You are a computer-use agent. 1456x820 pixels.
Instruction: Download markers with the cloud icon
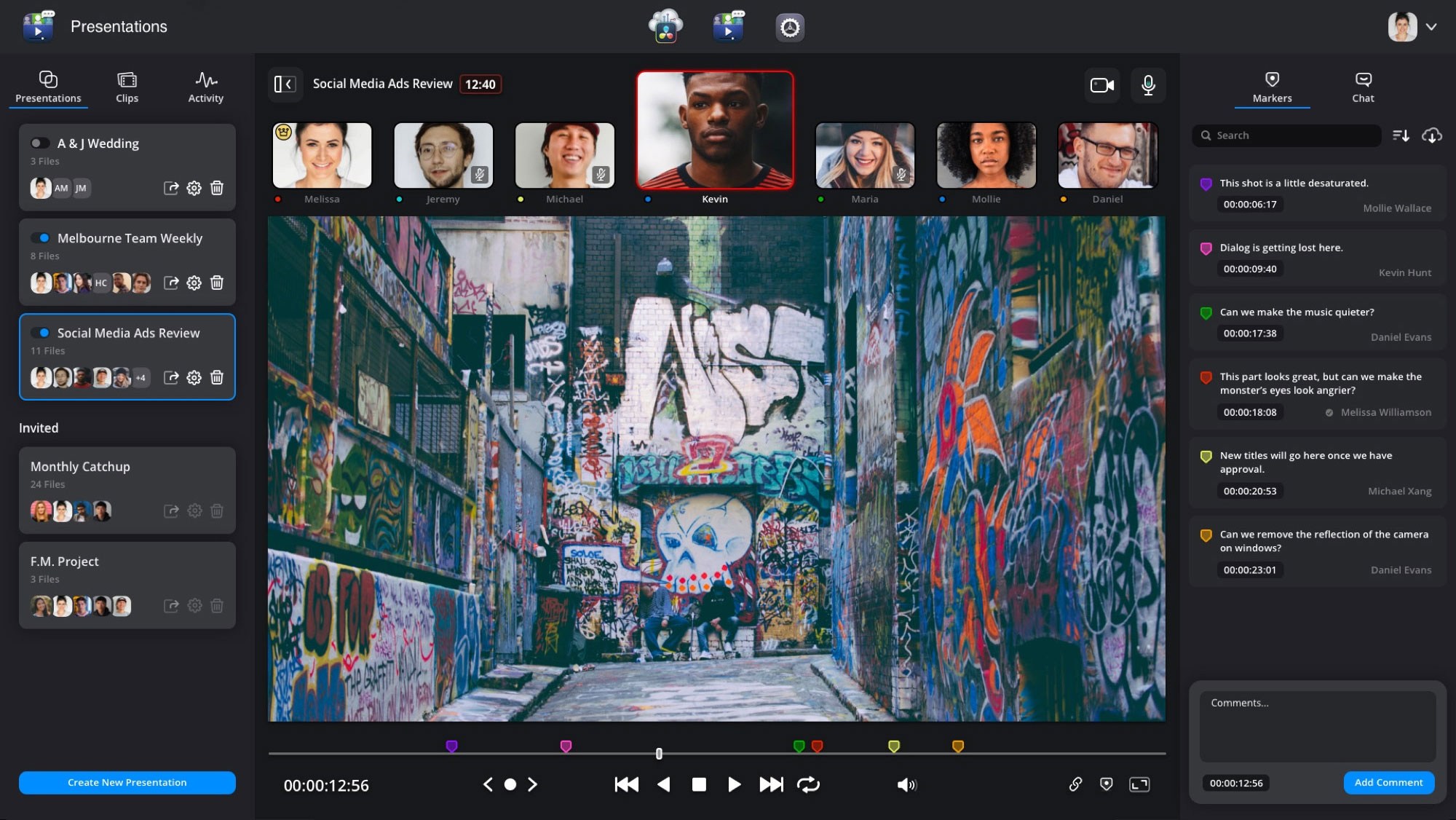click(1431, 135)
